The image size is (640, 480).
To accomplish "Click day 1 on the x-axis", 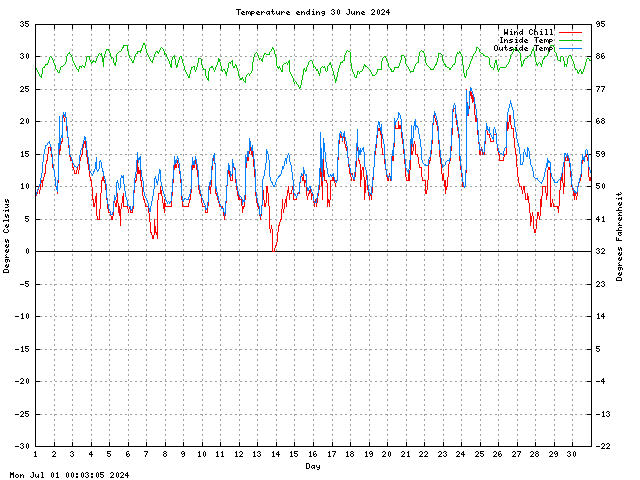I will tap(36, 454).
